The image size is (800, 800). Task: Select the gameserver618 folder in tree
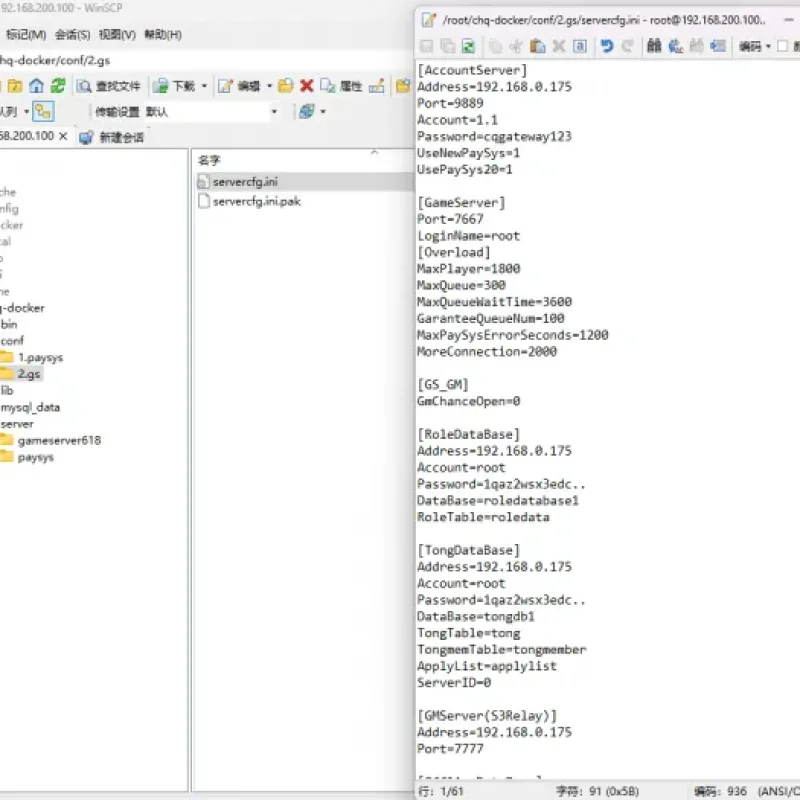tap(59, 440)
